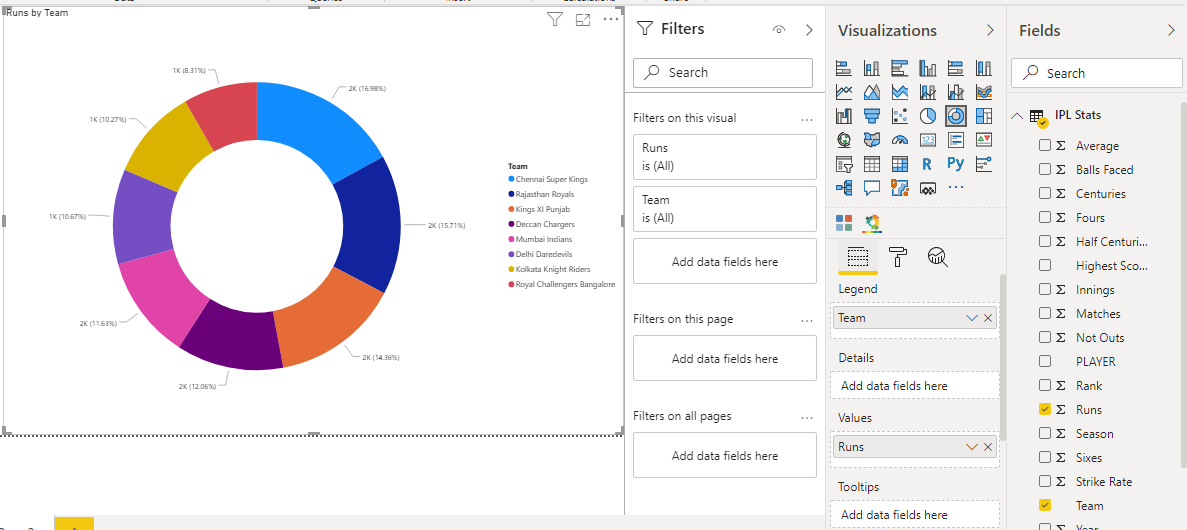This screenshot has height=530, width=1187.
Task: Switch to the Format paint roller tab
Action: [x=898, y=257]
